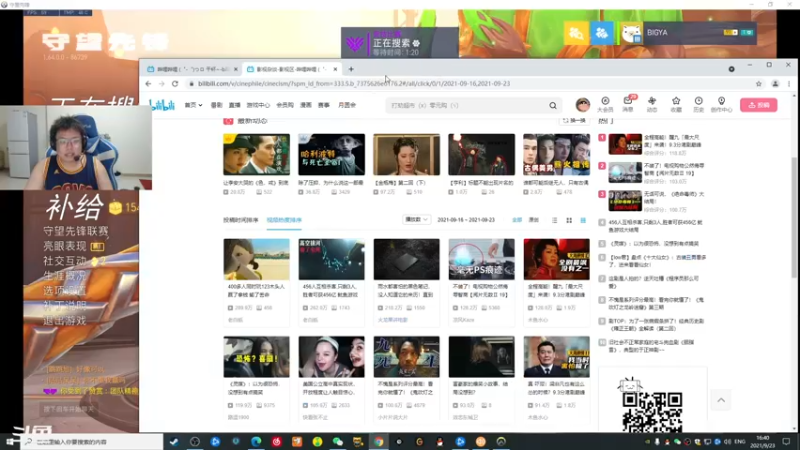
Task: Open the taskbar notification center
Action: pyautogui.click(x=786, y=441)
